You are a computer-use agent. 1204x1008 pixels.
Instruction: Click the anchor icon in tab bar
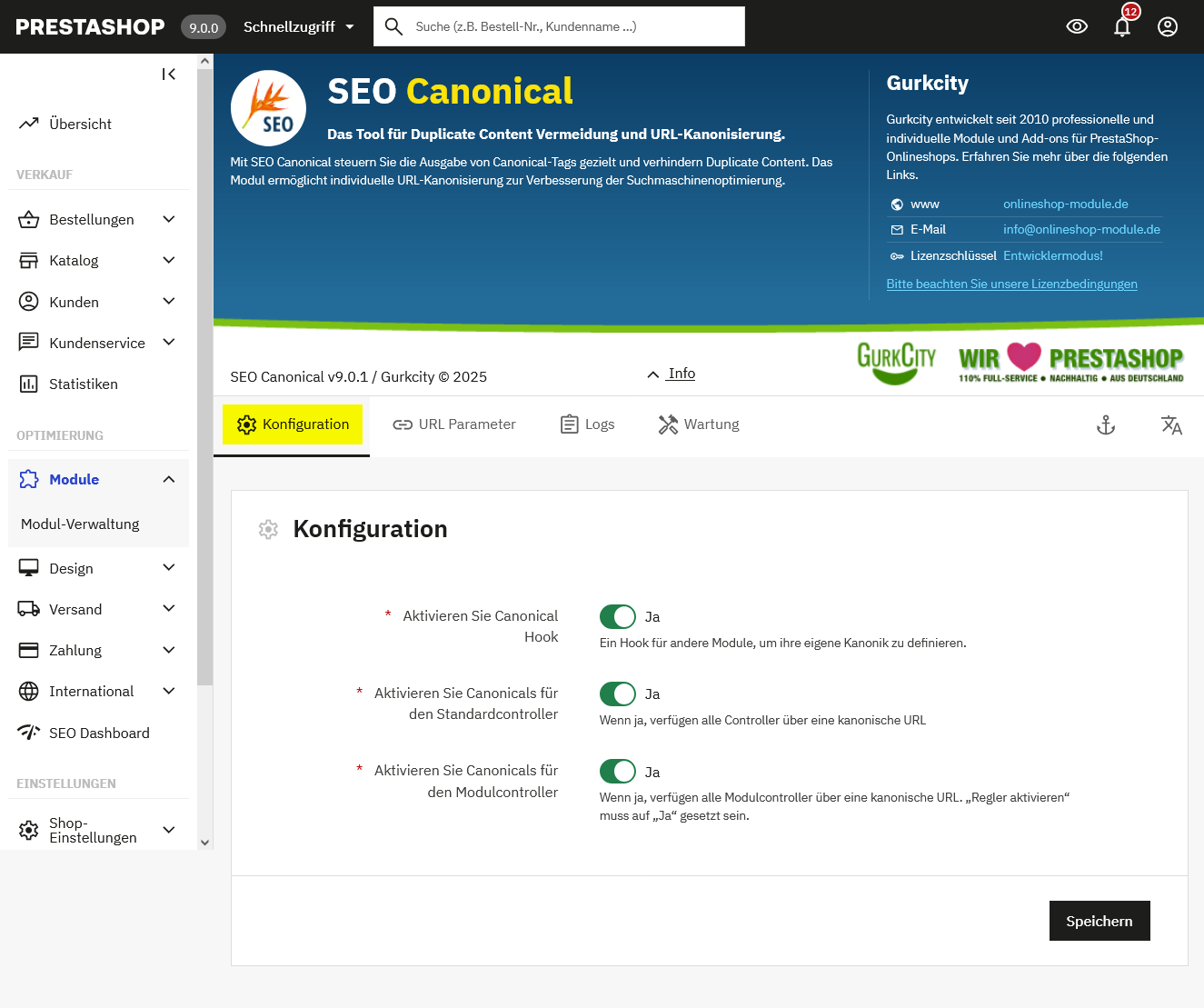click(1106, 424)
